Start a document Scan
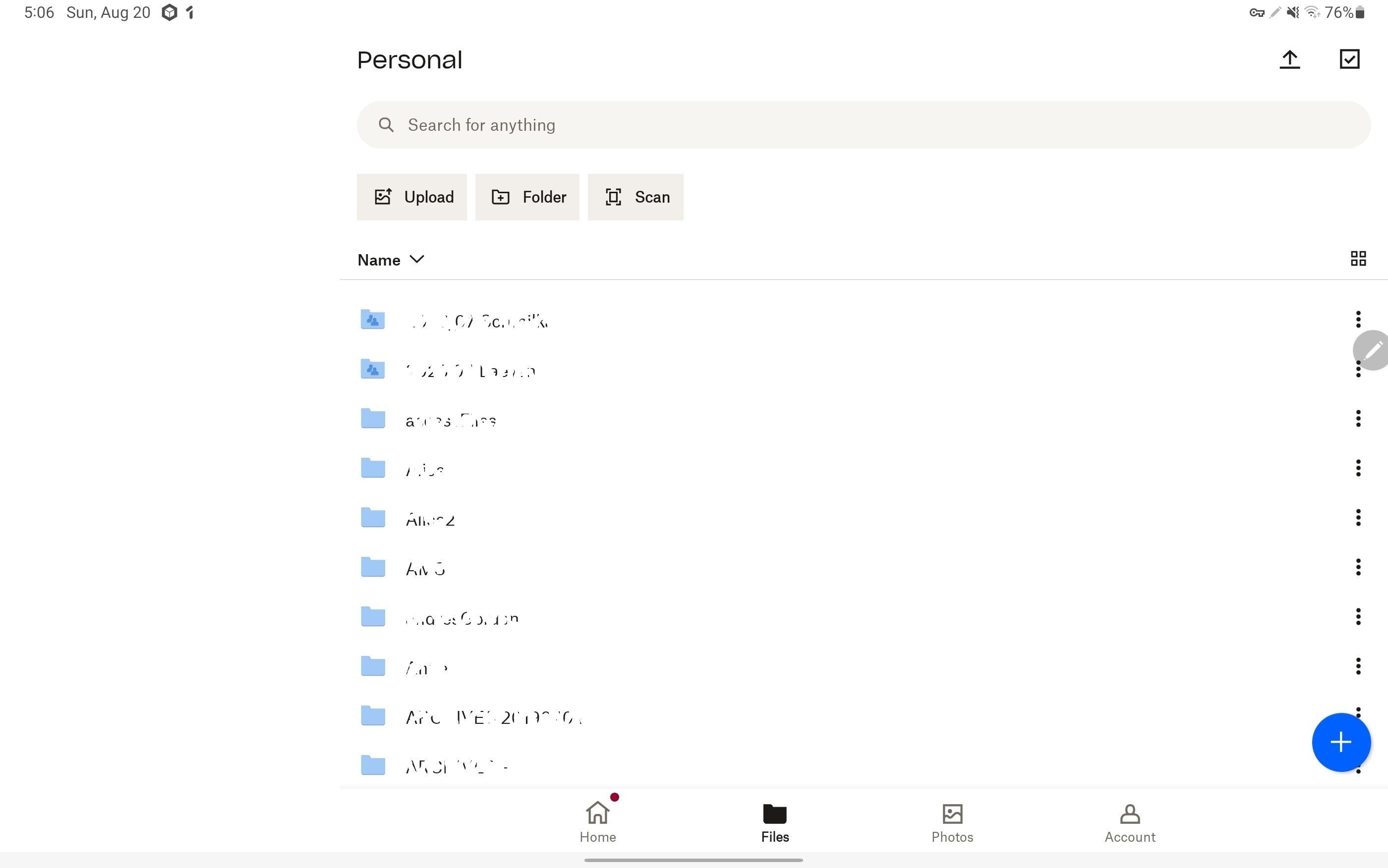Screen dimensions: 1388x868 (635, 197)
